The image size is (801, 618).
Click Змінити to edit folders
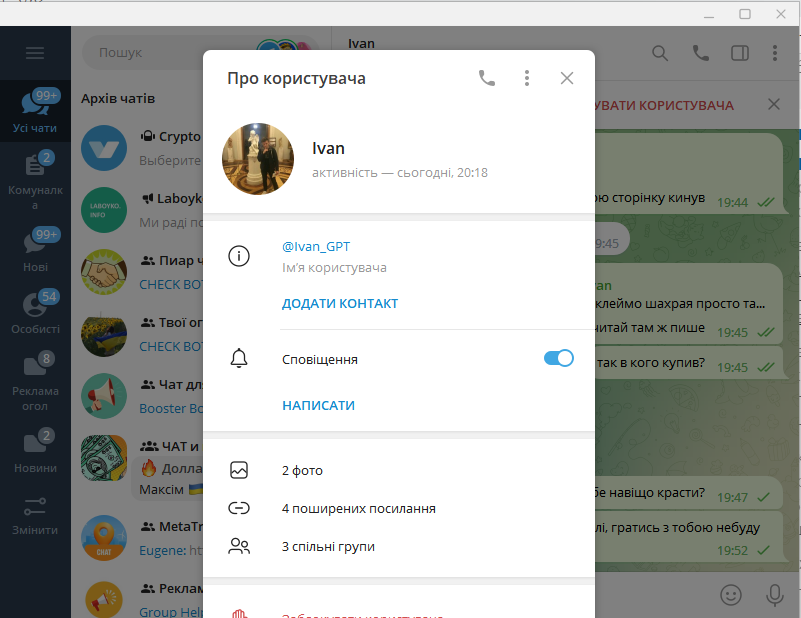coord(35,515)
